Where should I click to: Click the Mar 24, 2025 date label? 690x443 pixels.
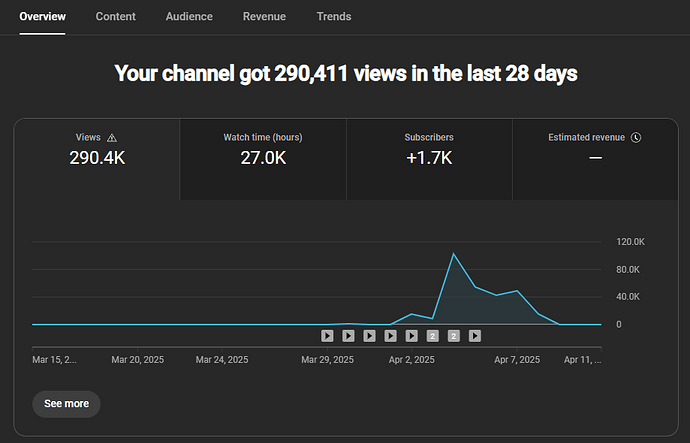click(x=222, y=360)
